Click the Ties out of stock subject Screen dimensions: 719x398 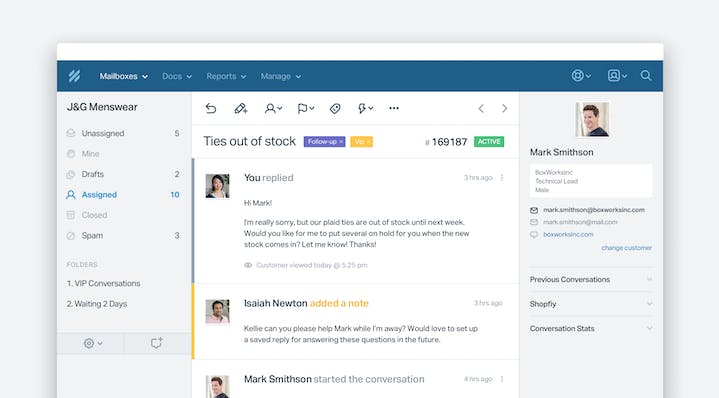tap(249, 141)
